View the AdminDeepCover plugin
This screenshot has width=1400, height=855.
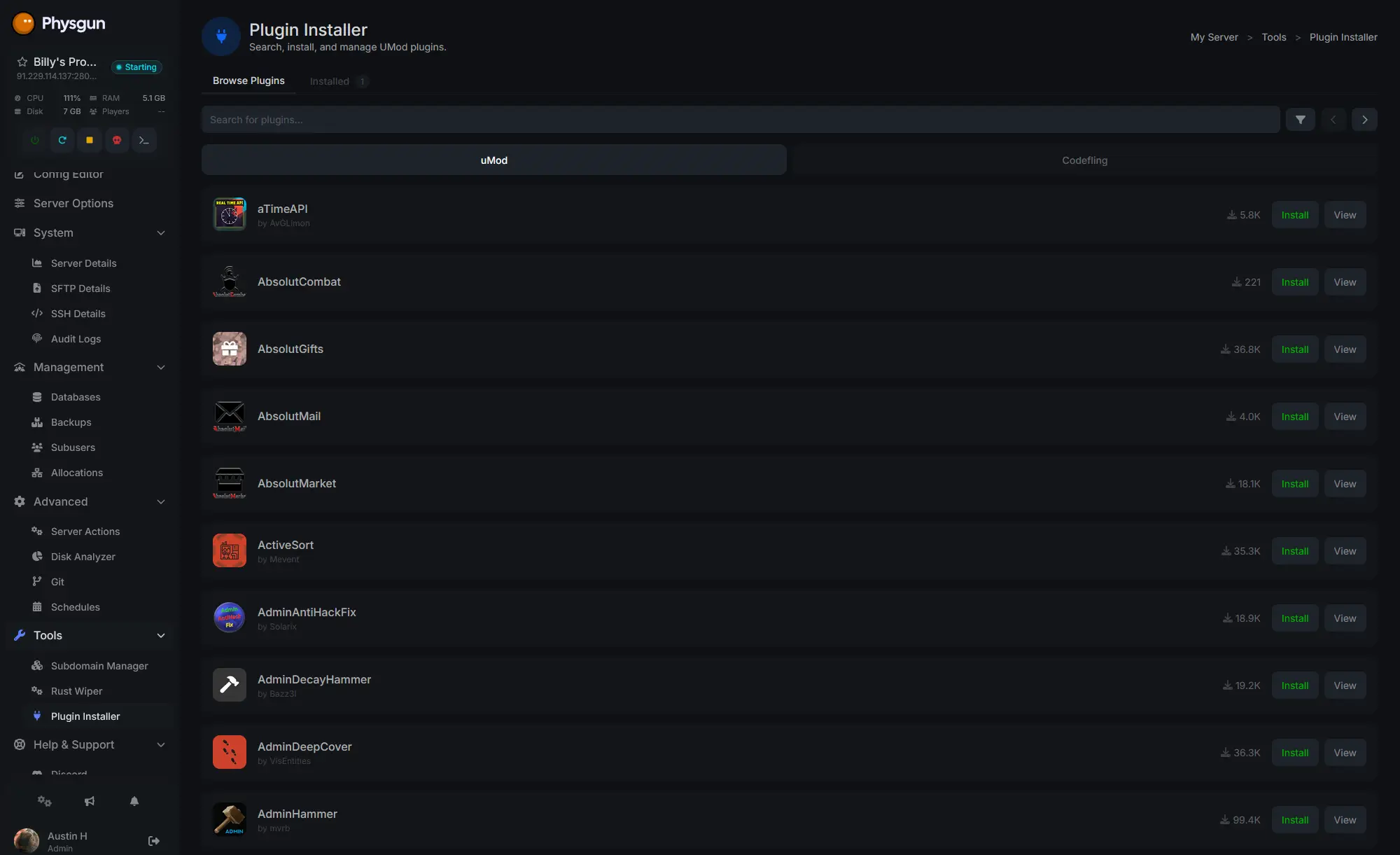click(x=1345, y=753)
